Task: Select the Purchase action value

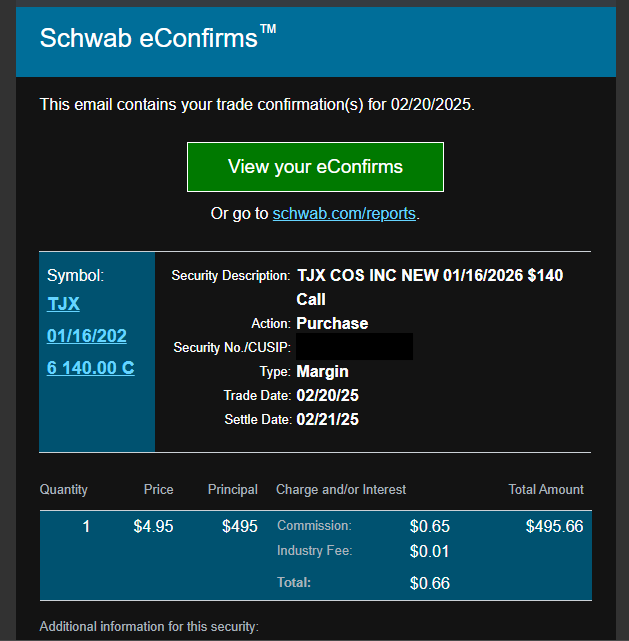Action: [x=332, y=323]
